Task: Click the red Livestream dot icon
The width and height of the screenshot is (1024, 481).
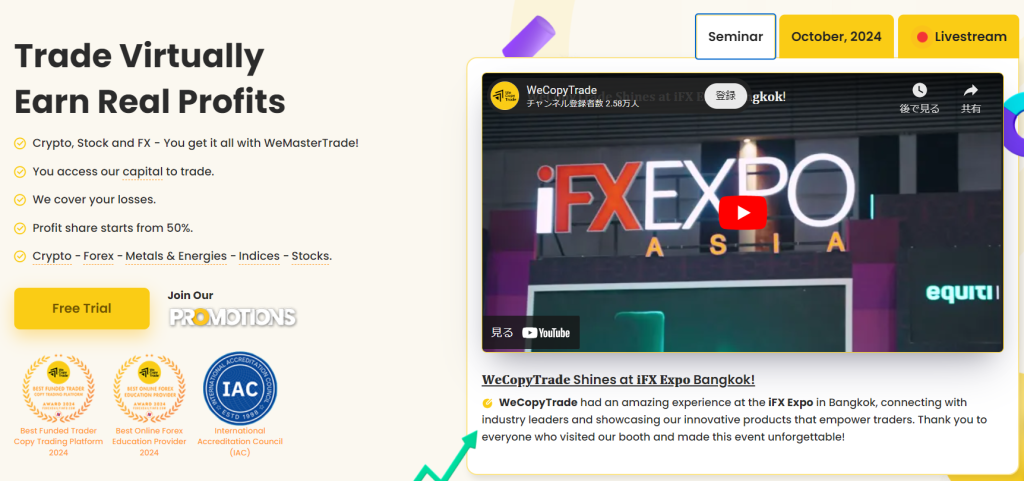Action: click(922, 38)
